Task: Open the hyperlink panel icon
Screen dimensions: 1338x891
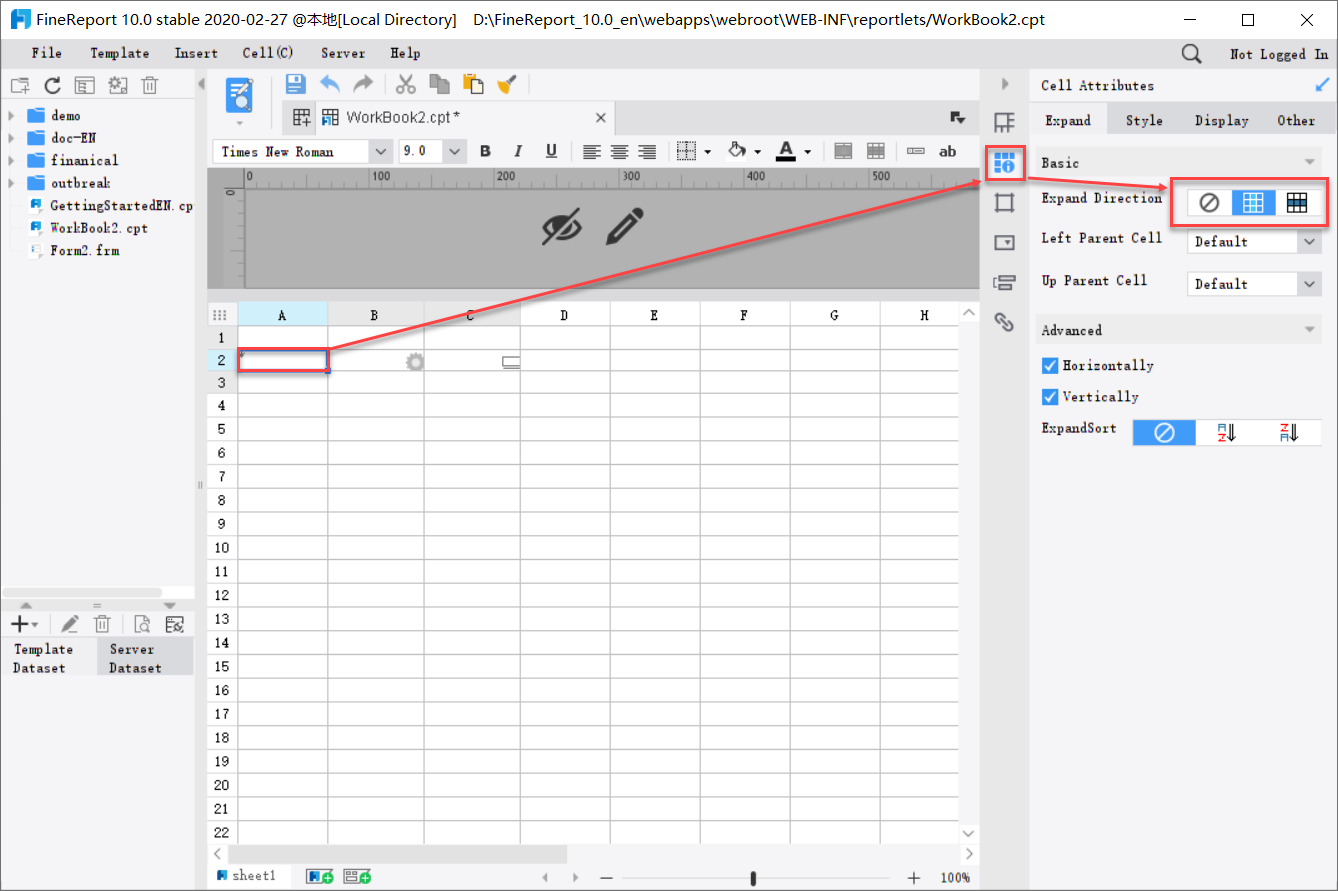Action: coord(1005,321)
